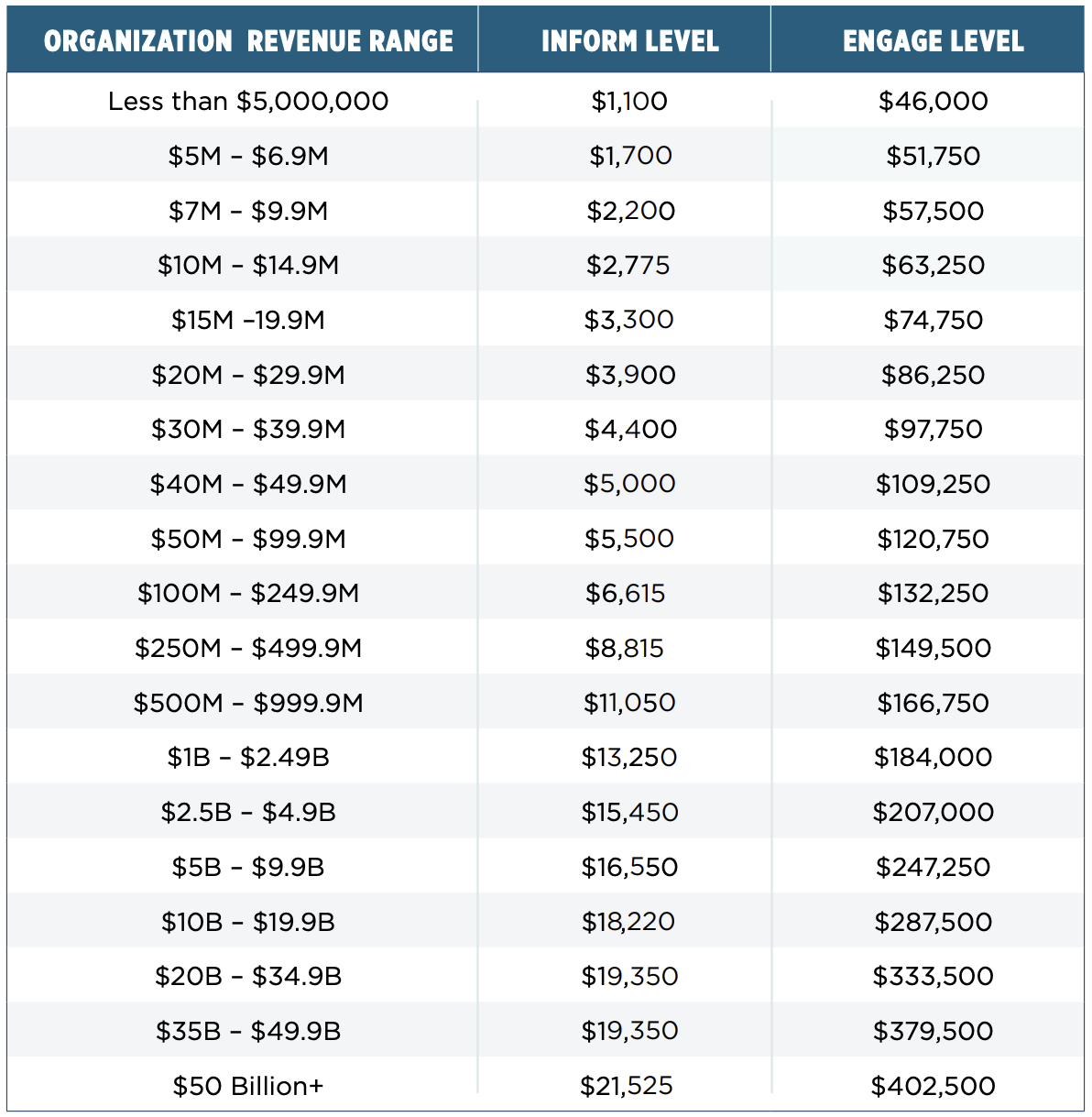Click the $57,500 engage level cell
This screenshot has width=1092, height=1117.
tap(934, 211)
